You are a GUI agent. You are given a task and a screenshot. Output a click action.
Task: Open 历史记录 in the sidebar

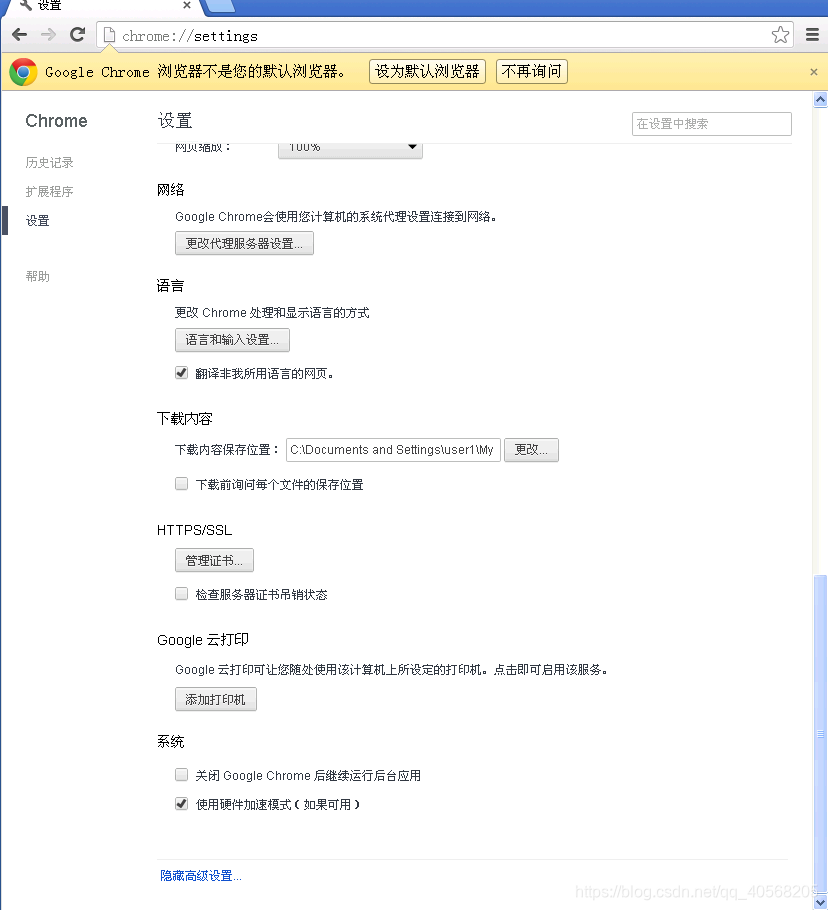pos(49,162)
